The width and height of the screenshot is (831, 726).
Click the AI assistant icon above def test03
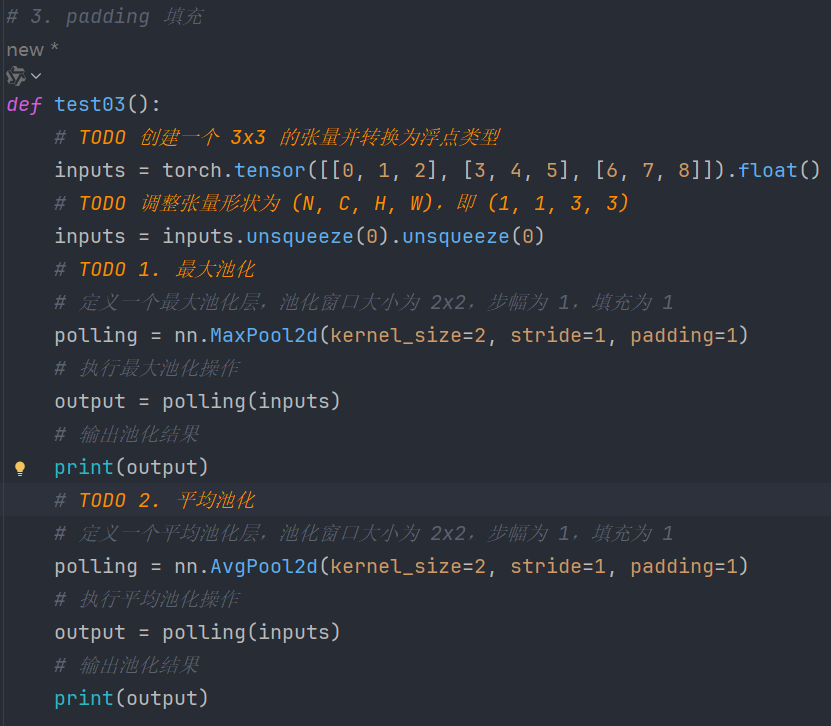pos(16,76)
